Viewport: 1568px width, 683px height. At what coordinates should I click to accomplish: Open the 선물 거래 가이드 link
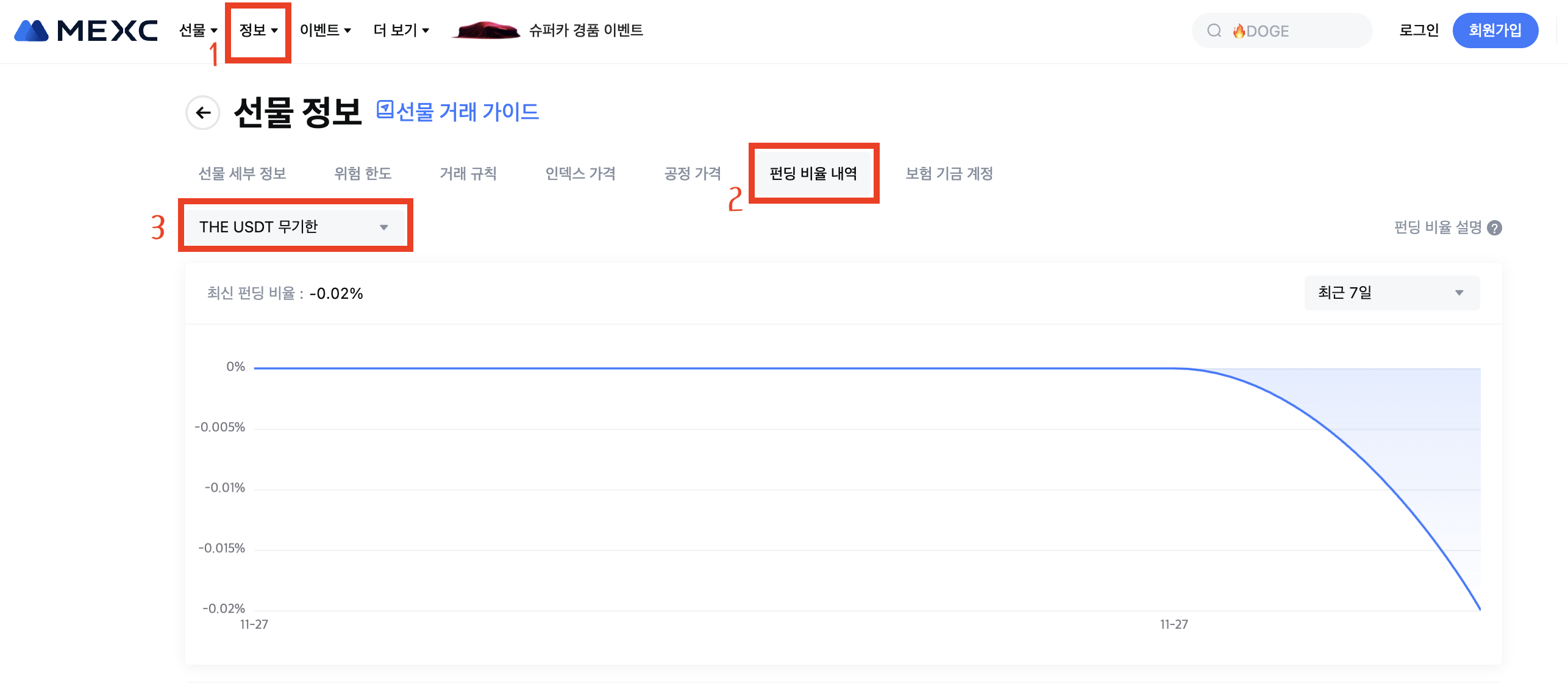click(x=467, y=112)
